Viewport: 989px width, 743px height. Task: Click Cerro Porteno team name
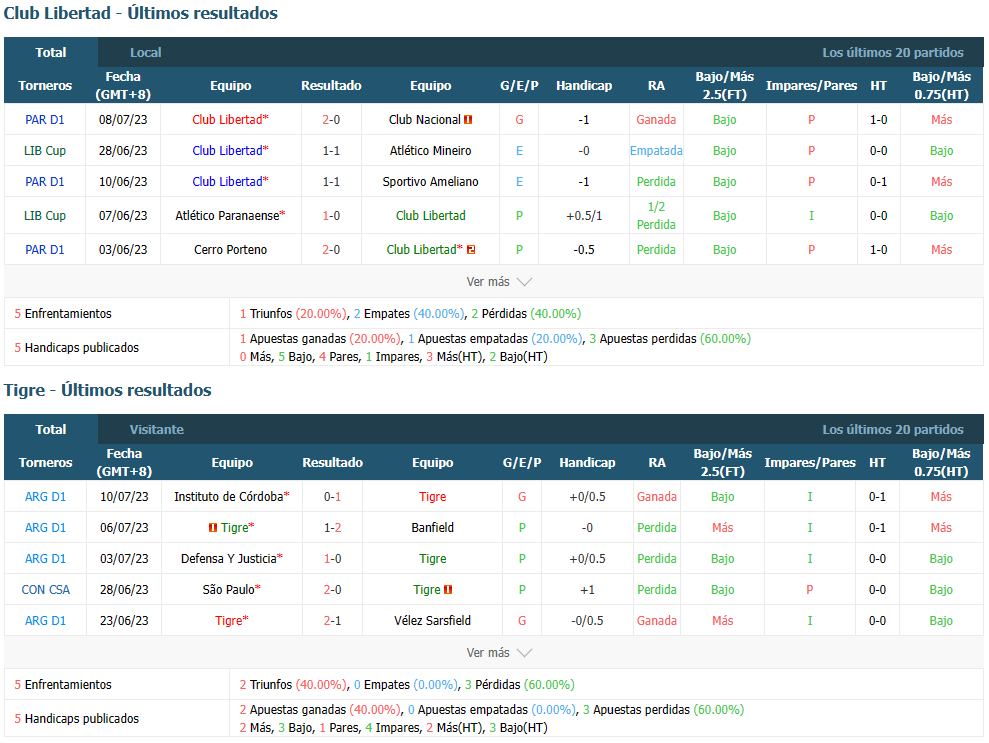pos(231,250)
